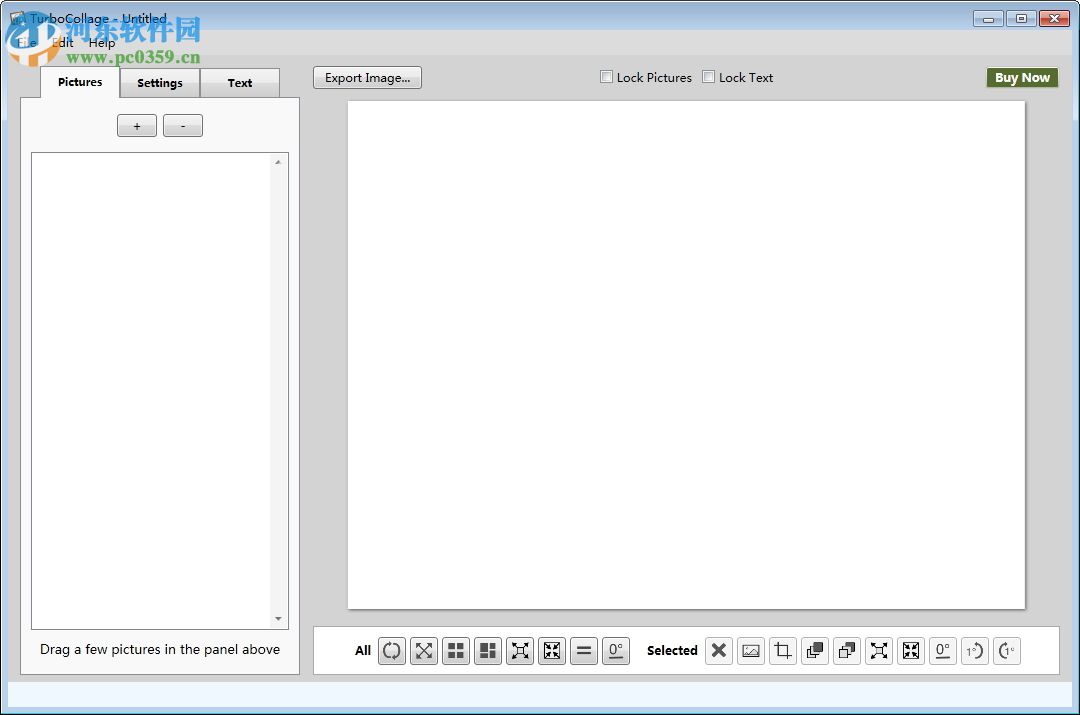Click inside the empty picture list panel
The height and width of the screenshot is (715, 1080).
click(152, 391)
